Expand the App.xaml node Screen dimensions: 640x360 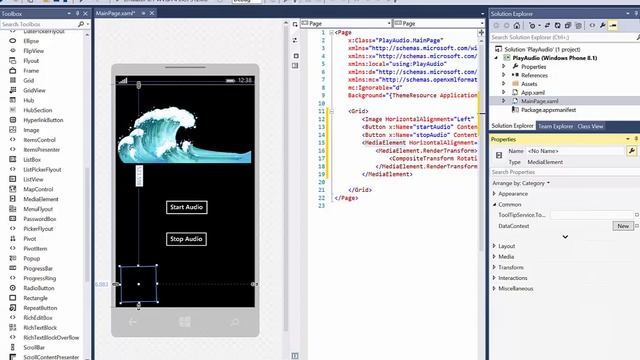point(504,92)
